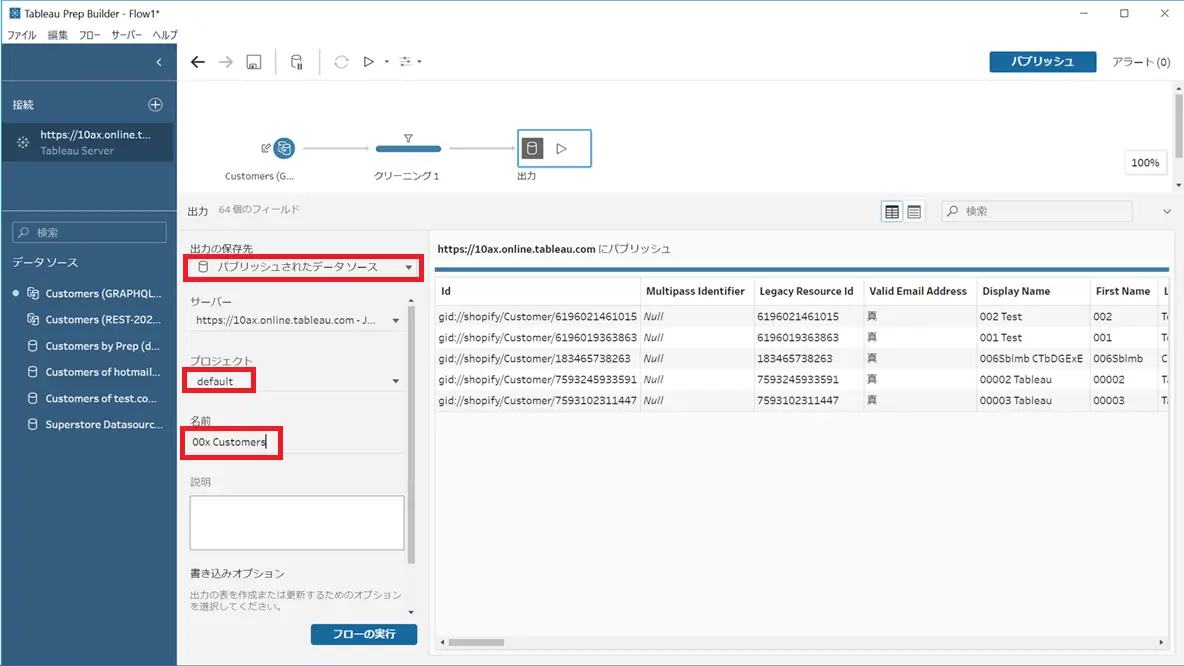The width and height of the screenshot is (1184, 666).
Task: Open the サーバー menu
Action: tap(126, 35)
